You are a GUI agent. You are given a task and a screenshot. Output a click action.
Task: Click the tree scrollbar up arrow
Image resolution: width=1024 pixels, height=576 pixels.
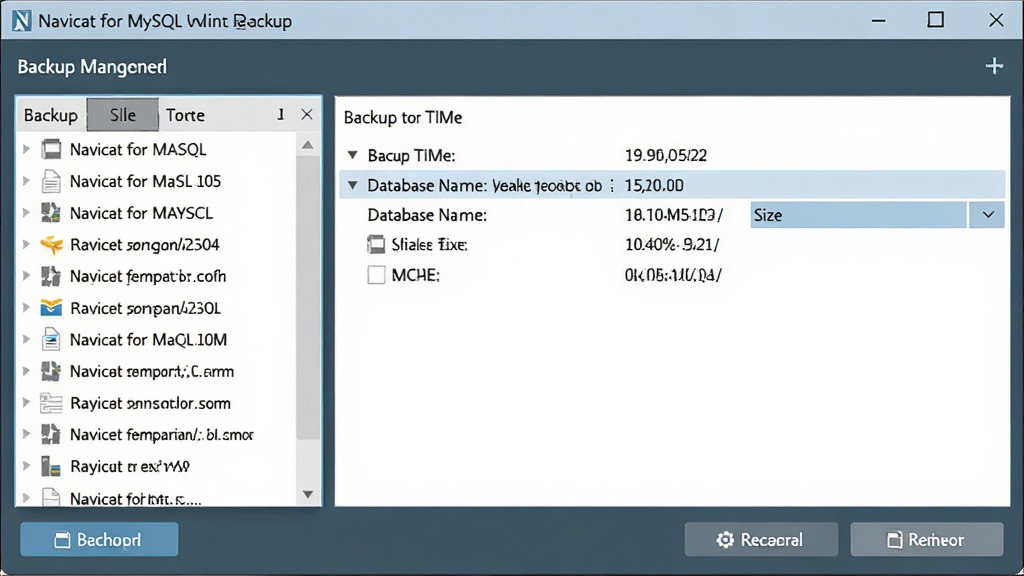click(308, 145)
